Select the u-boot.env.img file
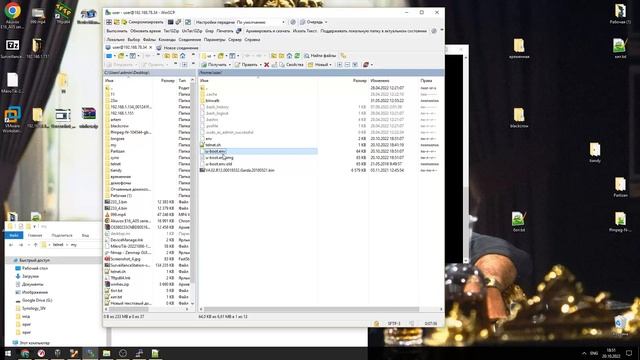This screenshot has height=360, width=640. tap(217, 158)
